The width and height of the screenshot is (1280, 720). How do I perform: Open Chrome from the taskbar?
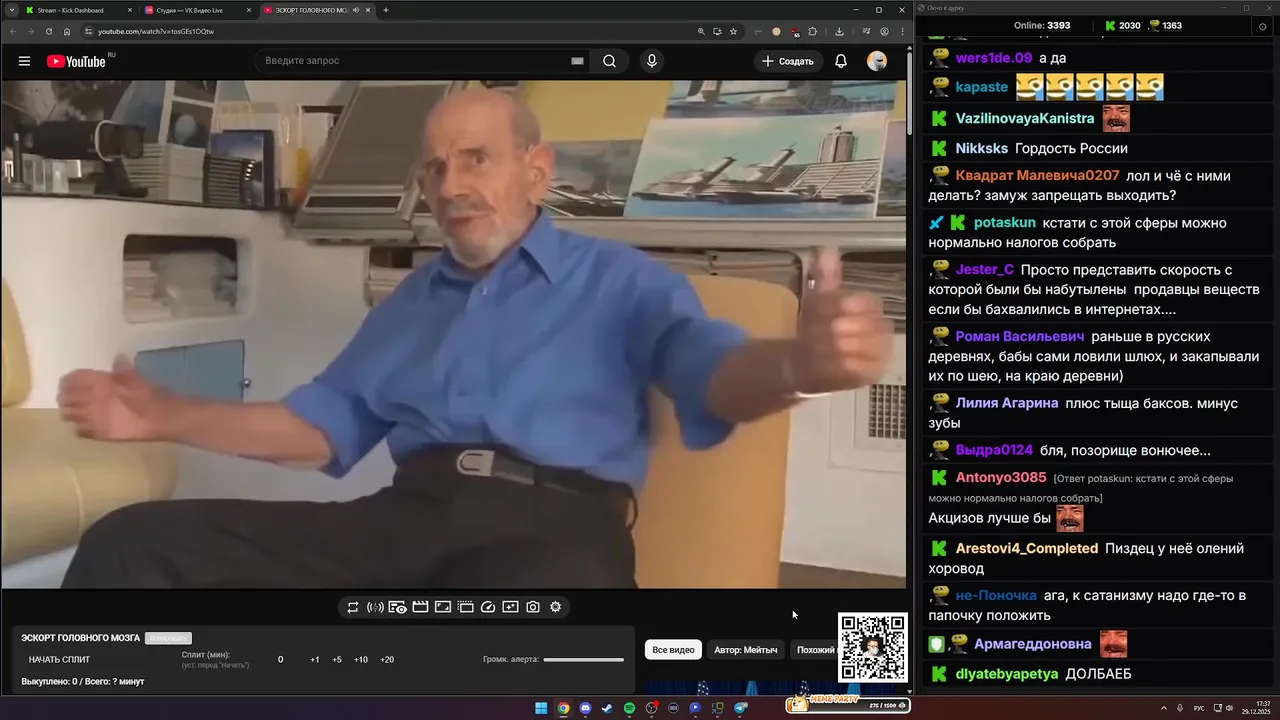(563, 708)
